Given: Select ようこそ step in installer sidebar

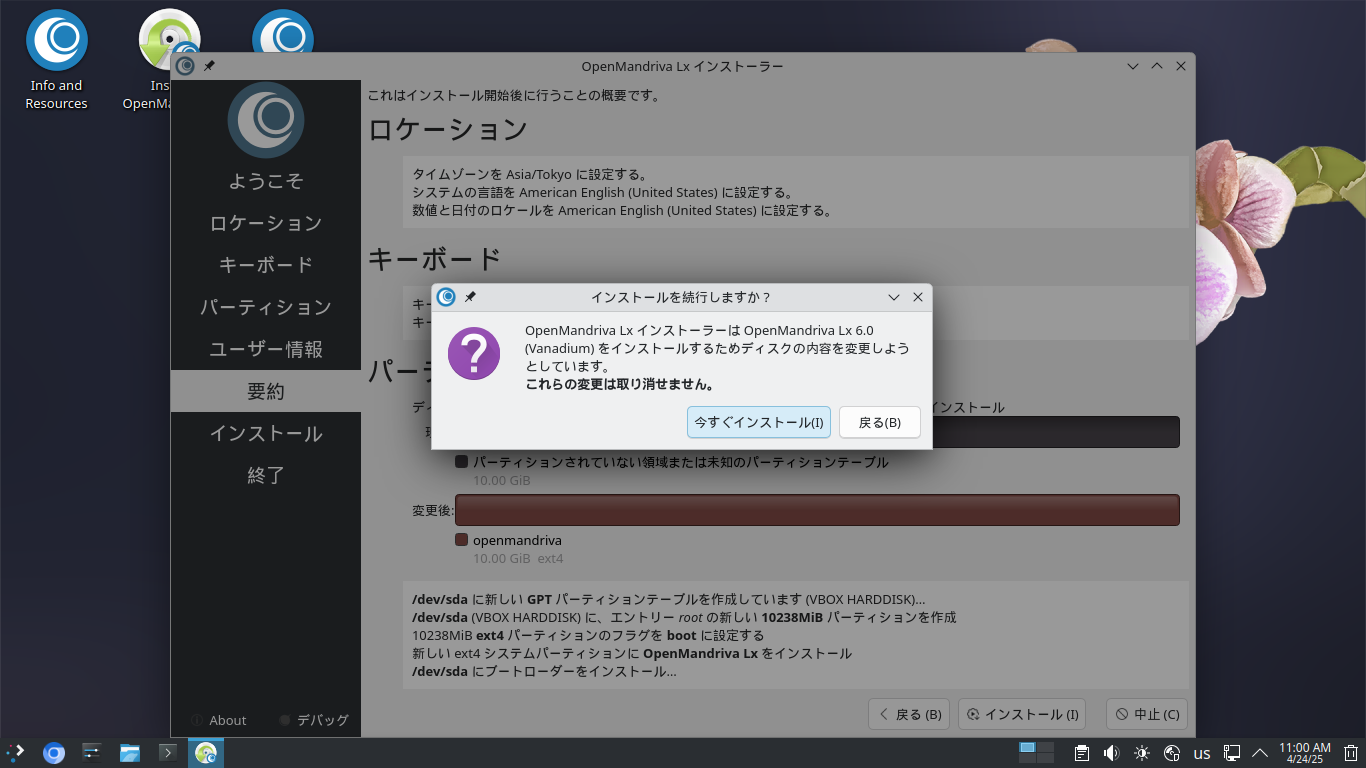Looking at the screenshot, I should coord(266,181).
